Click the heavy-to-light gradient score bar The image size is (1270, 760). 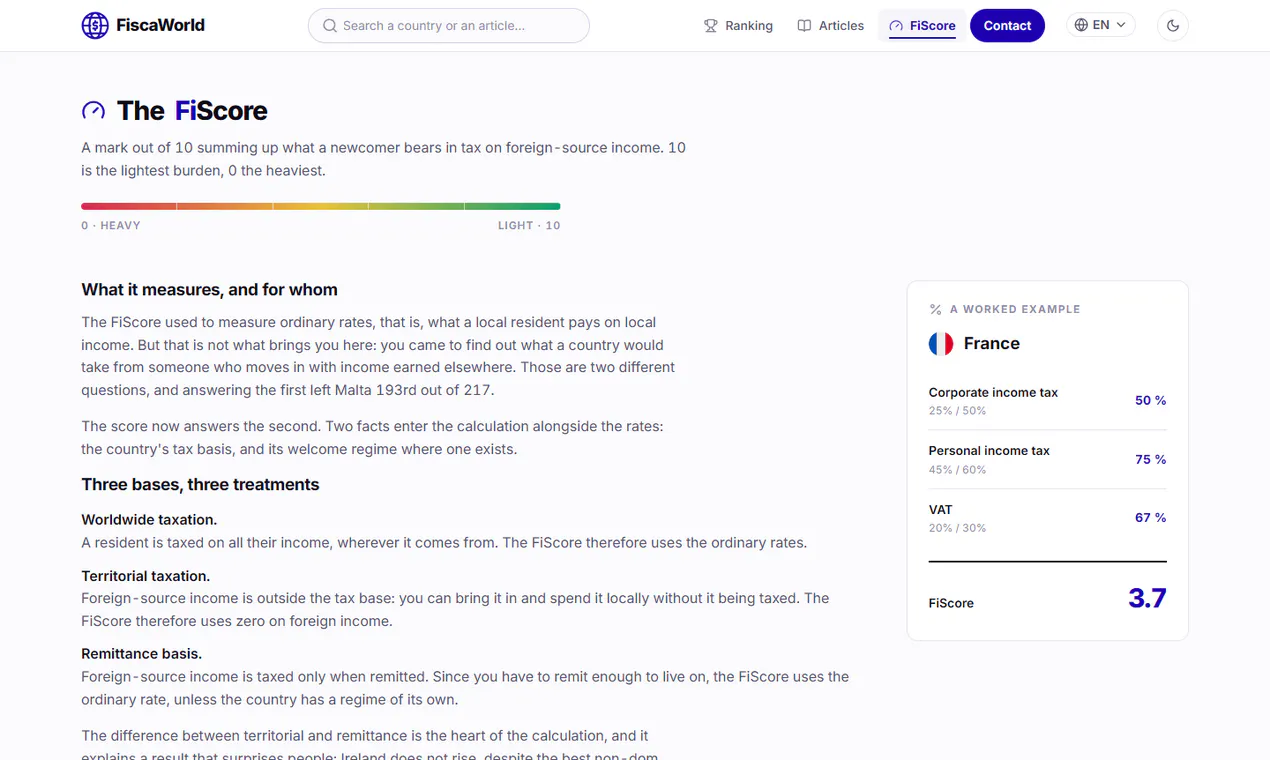tap(321, 206)
